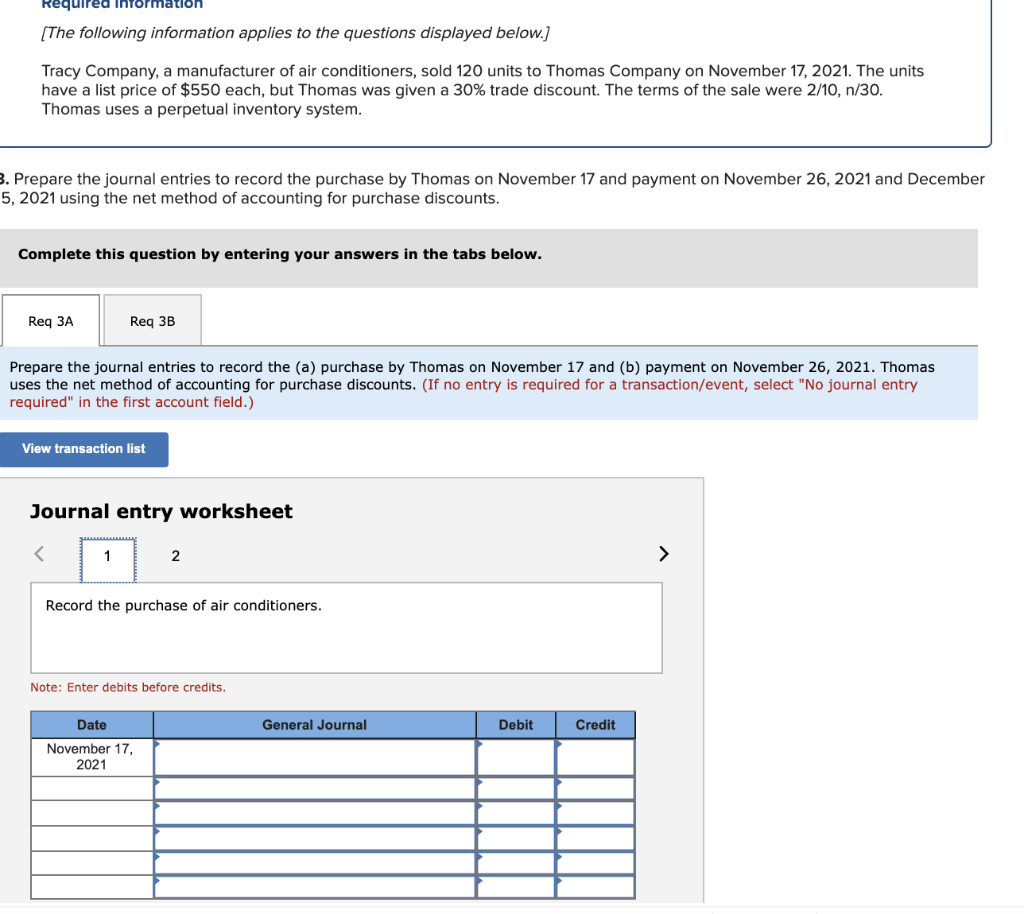Click the View transaction list button
The height and width of the screenshot is (914, 1024).
pos(84,449)
